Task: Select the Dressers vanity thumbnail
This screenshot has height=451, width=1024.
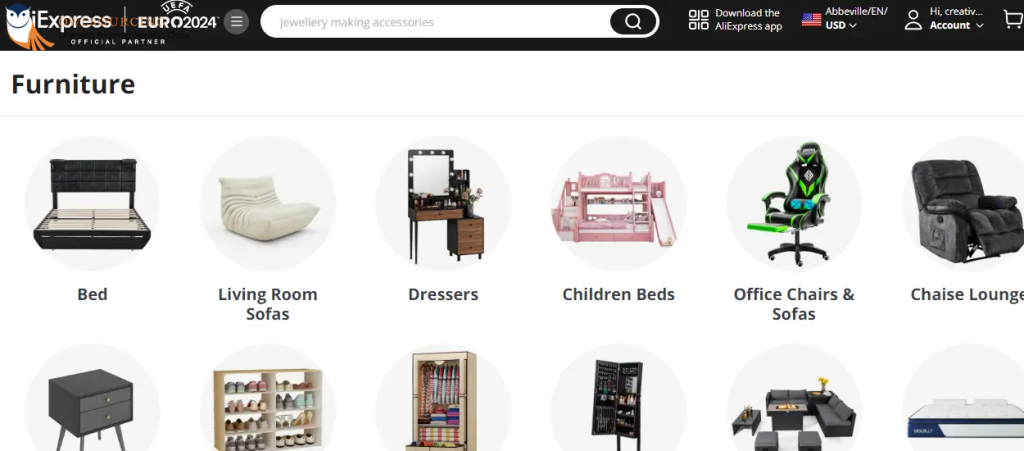Action: 443,204
